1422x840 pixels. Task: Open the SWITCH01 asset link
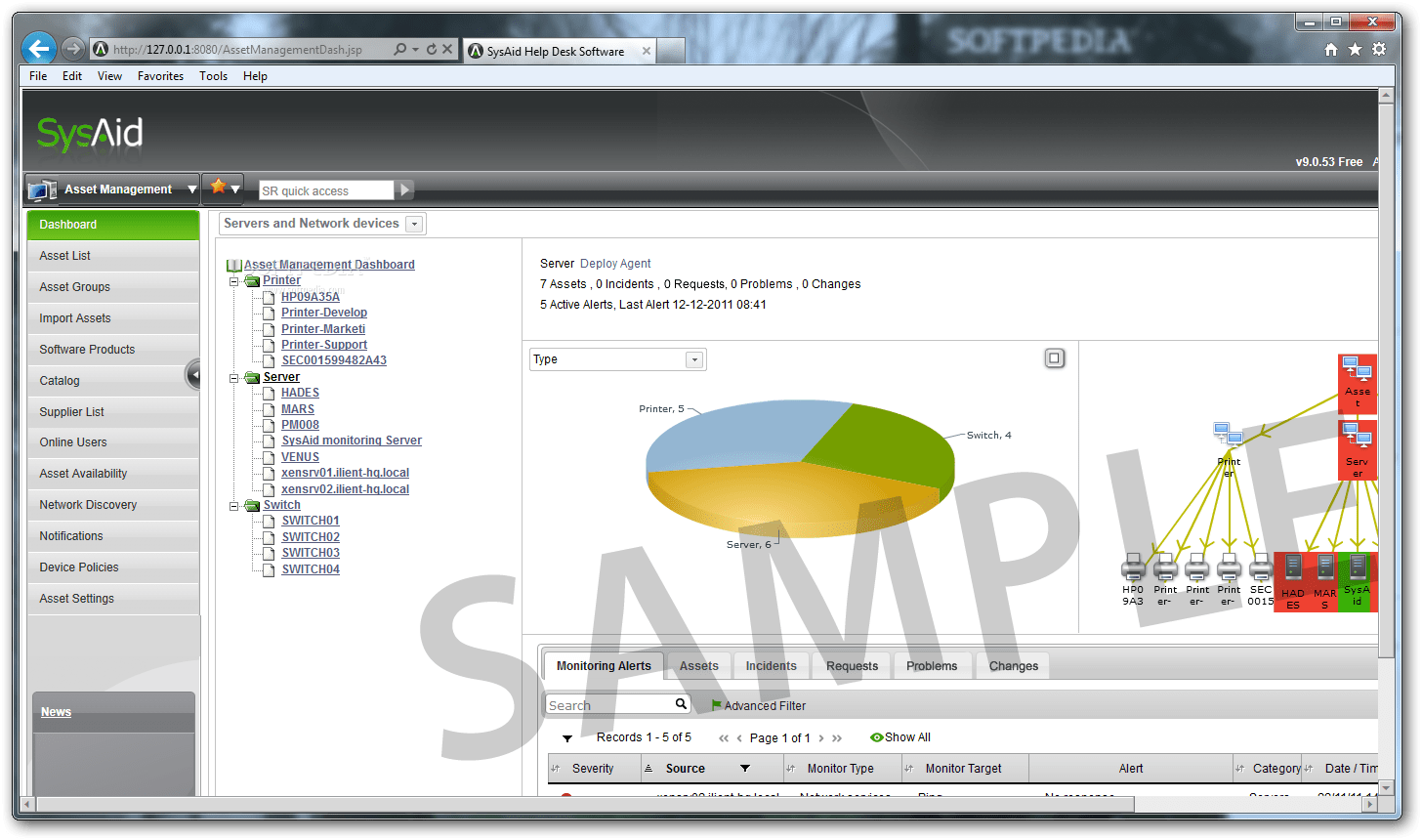point(311,520)
